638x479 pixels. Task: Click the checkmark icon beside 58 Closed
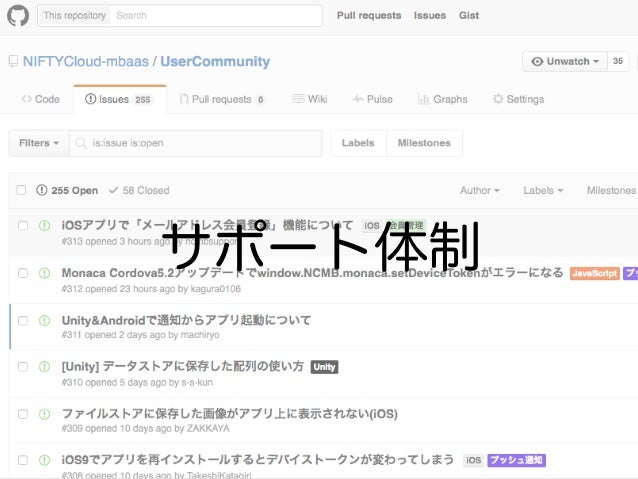(114, 190)
